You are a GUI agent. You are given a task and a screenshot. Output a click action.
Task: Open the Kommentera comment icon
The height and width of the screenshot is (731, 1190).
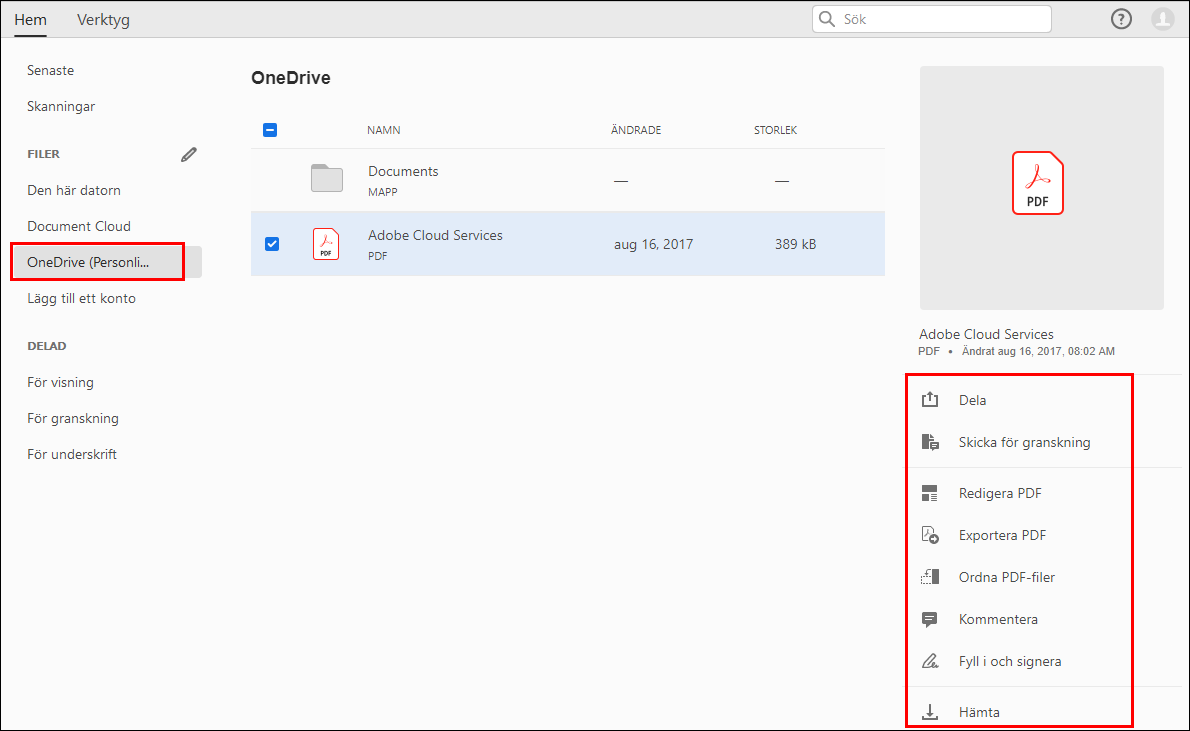930,618
